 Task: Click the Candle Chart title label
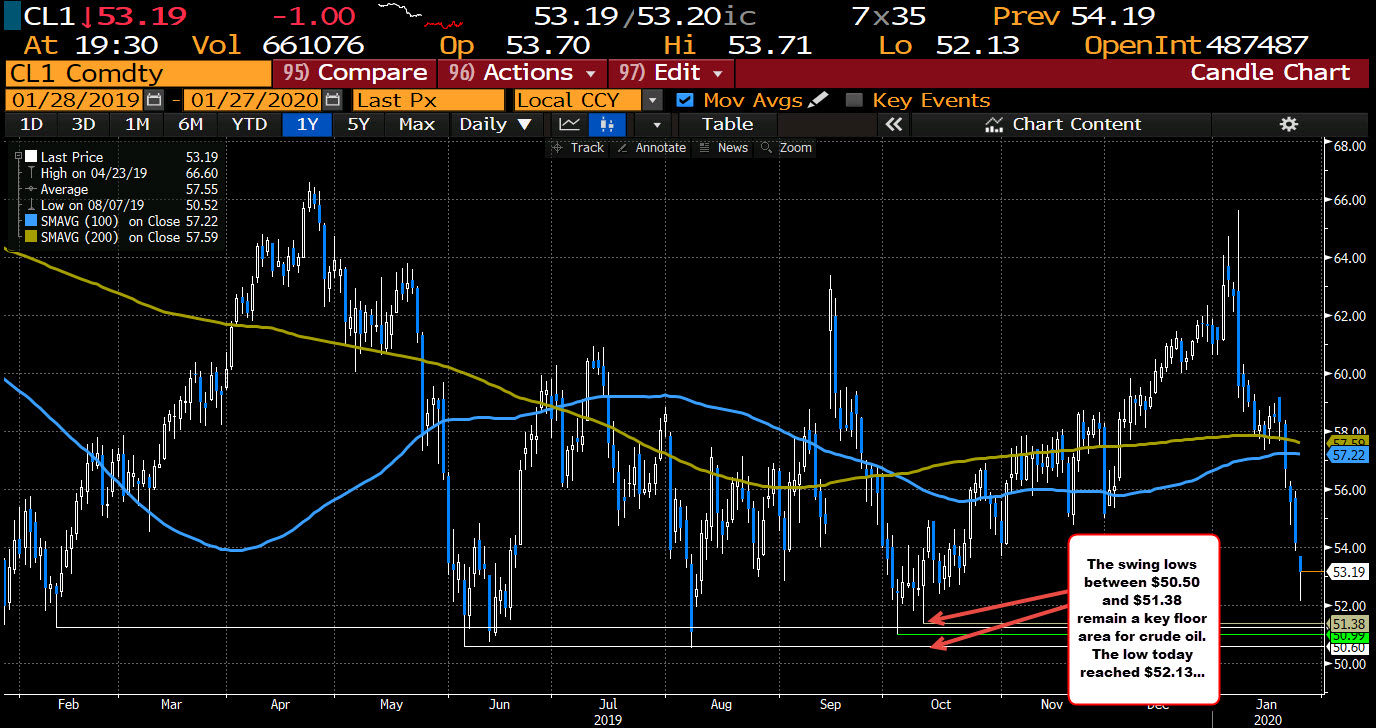pyautogui.click(x=1270, y=73)
